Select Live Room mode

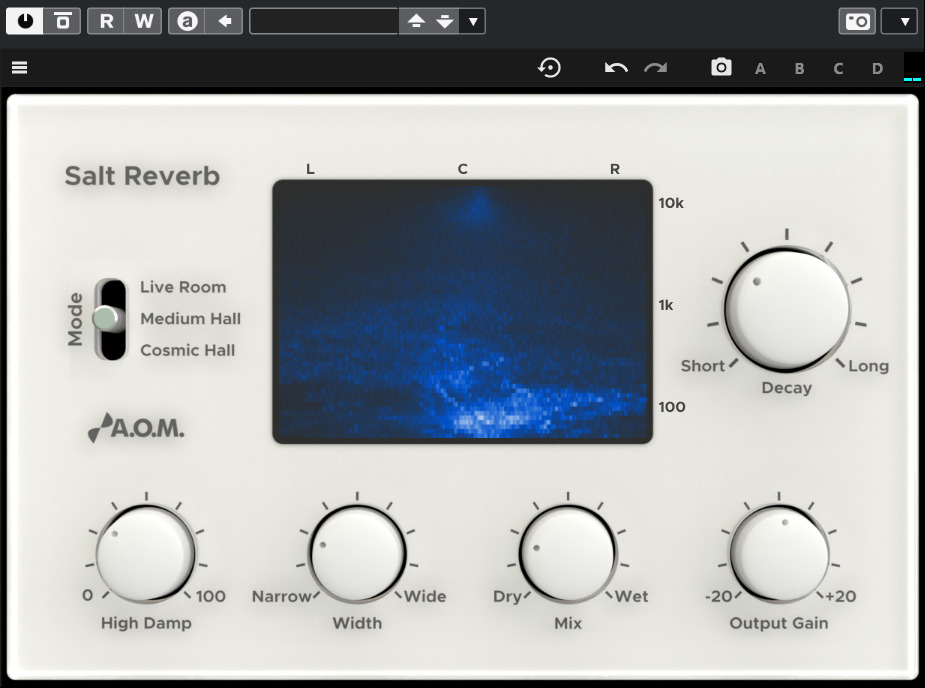183,287
